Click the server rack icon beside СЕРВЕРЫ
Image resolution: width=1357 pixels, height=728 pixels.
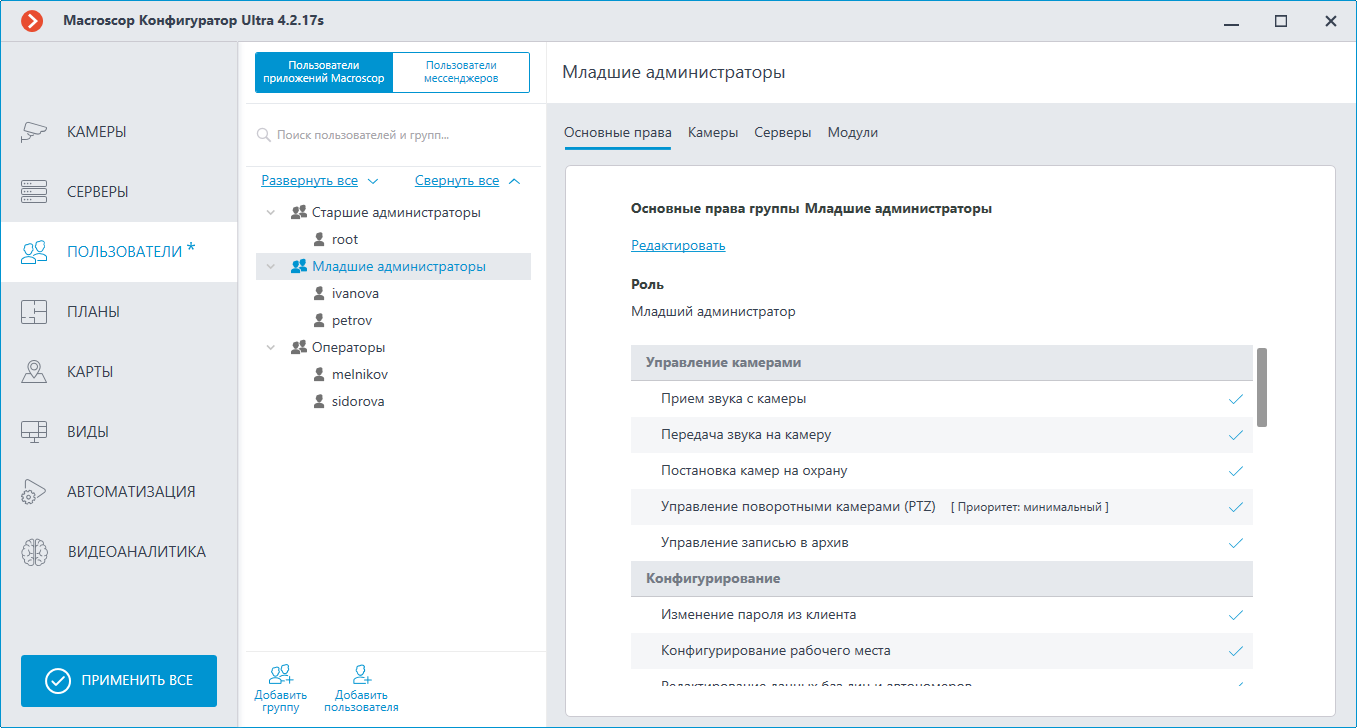34,191
